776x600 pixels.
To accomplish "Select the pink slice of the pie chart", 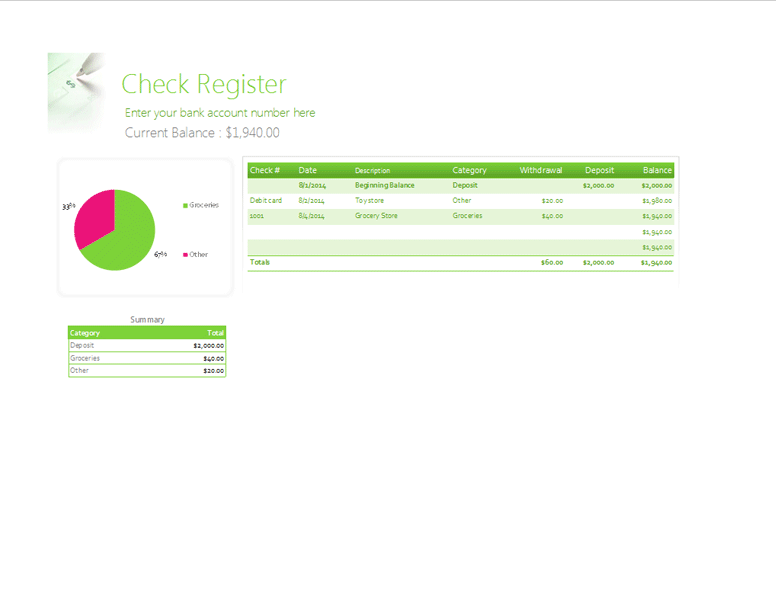I will [x=93, y=217].
